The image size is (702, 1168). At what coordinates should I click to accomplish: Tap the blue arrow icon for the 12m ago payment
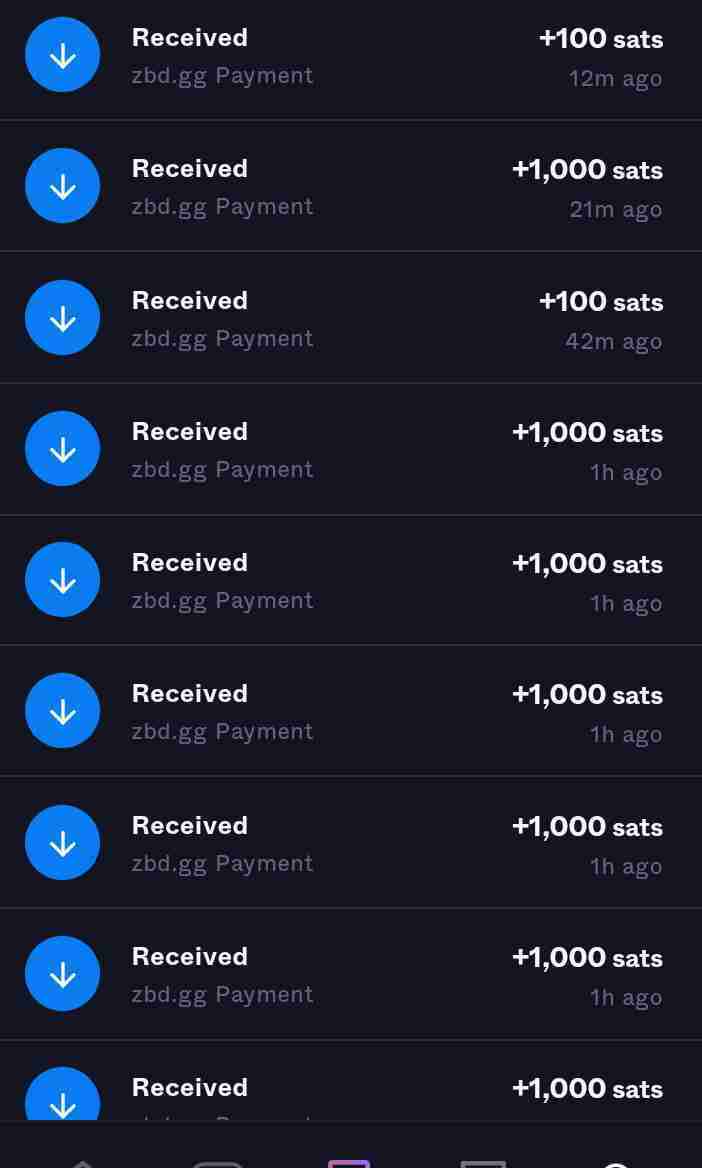pyautogui.click(x=62, y=55)
